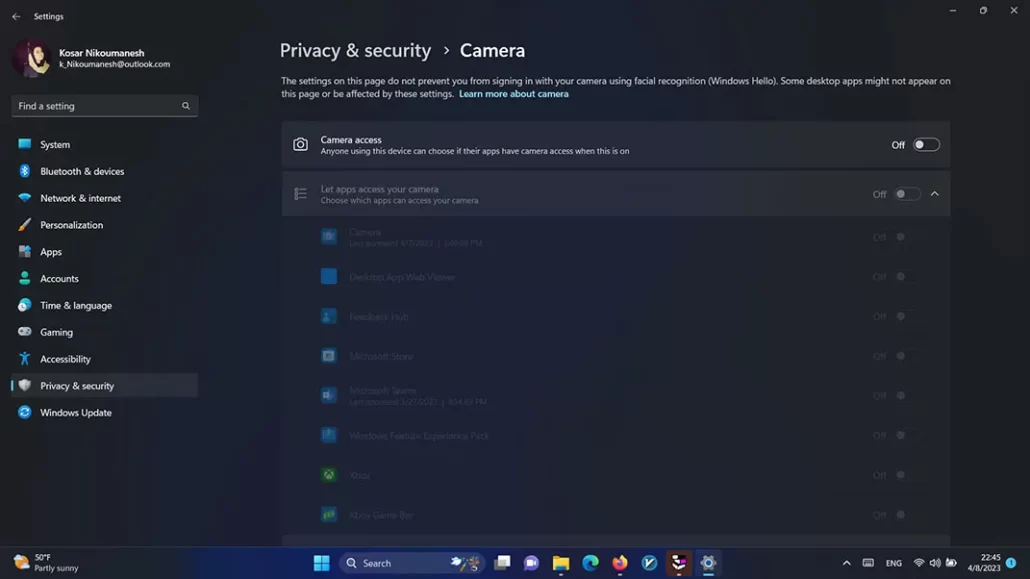Open File Explorer from the taskbar
Screen dimensions: 1030x579
point(561,563)
